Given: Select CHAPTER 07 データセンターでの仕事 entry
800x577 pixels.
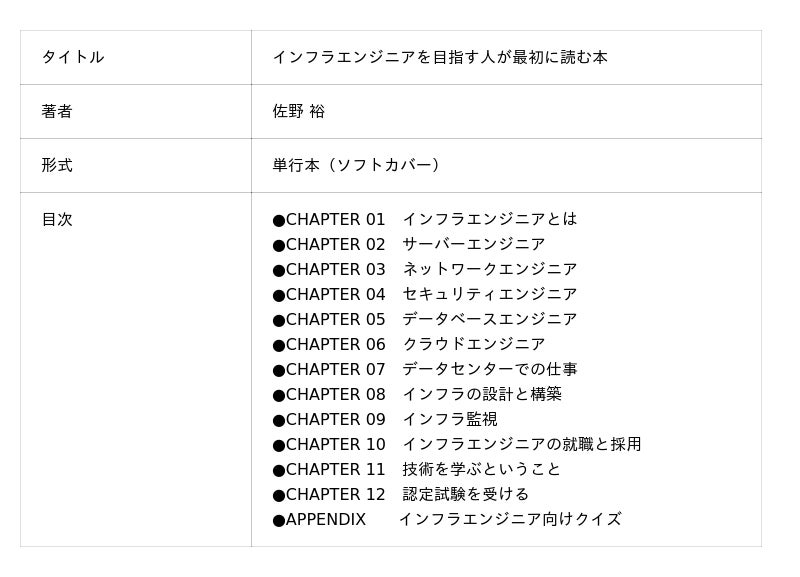Looking at the screenshot, I should click(424, 369).
